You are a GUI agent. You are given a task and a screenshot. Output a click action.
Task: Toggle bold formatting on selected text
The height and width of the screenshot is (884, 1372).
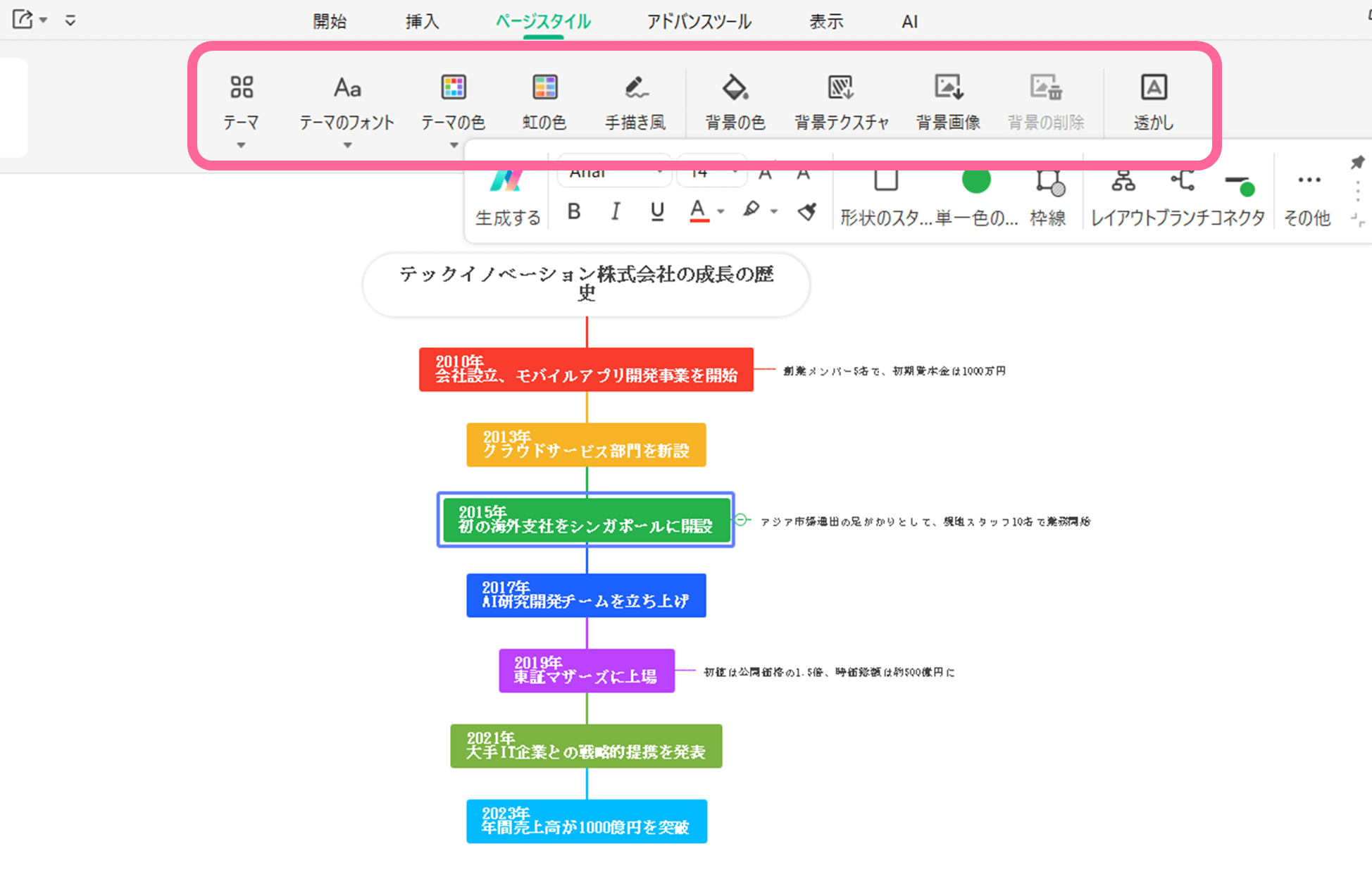573,211
